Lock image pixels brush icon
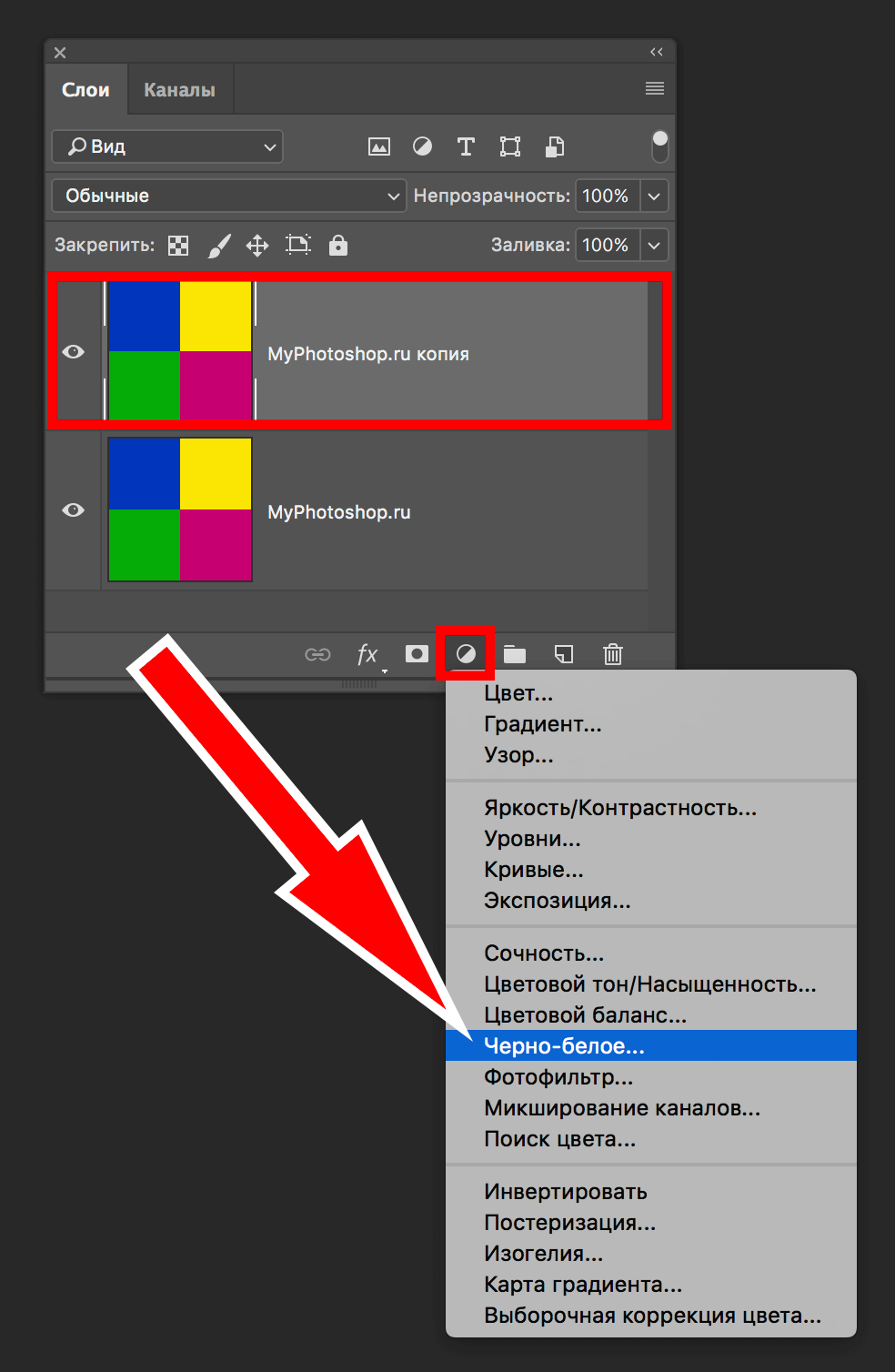Image resolution: width=895 pixels, height=1372 pixels. click(218, 246)
